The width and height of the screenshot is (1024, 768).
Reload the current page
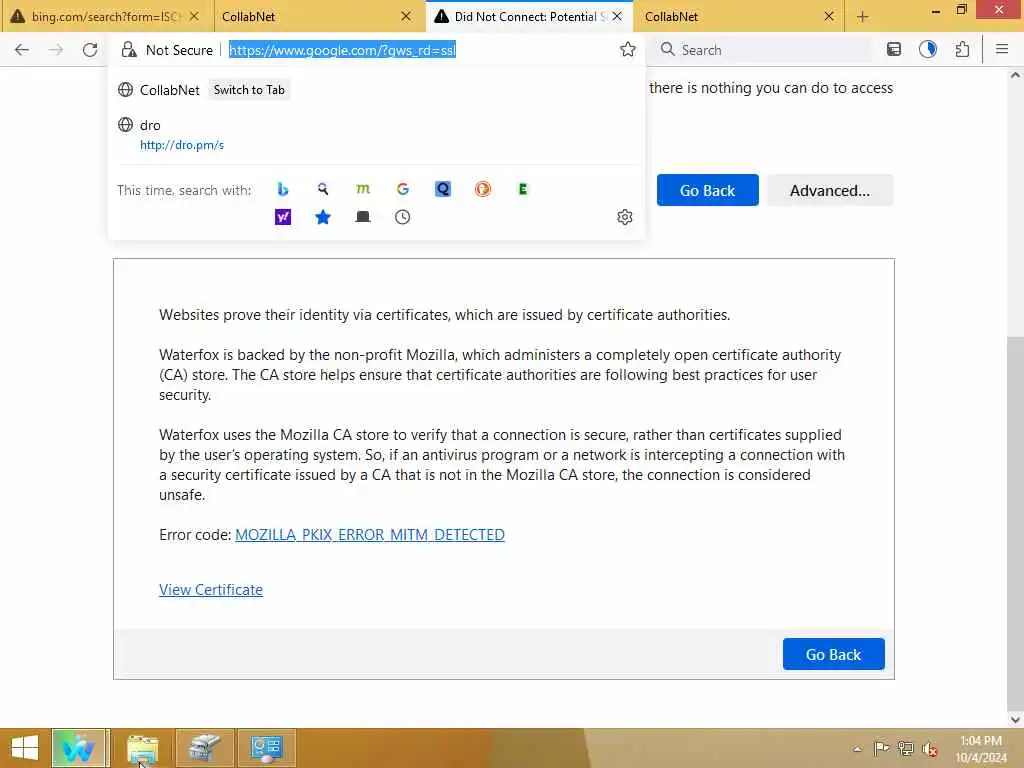[90, 50]
